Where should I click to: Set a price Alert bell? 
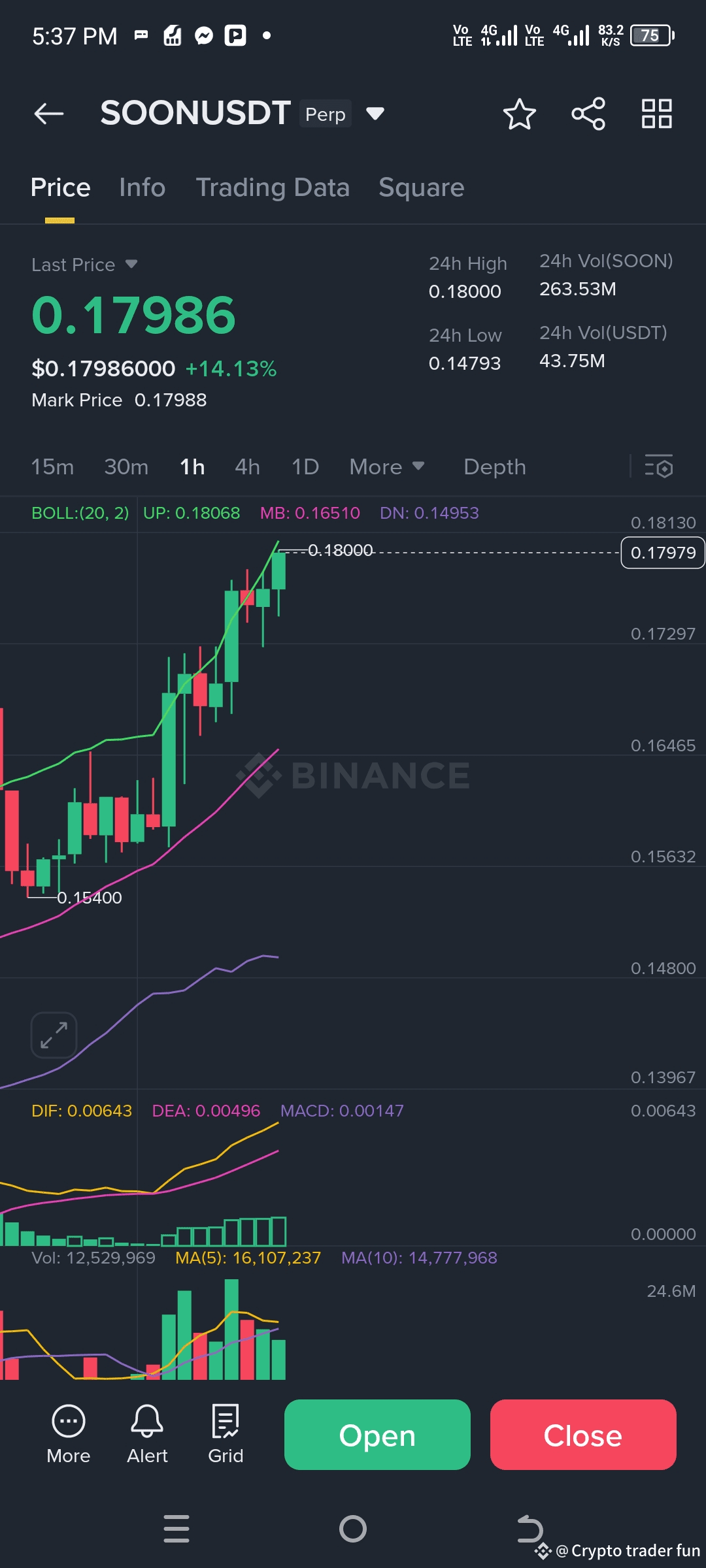(147, 1434)
